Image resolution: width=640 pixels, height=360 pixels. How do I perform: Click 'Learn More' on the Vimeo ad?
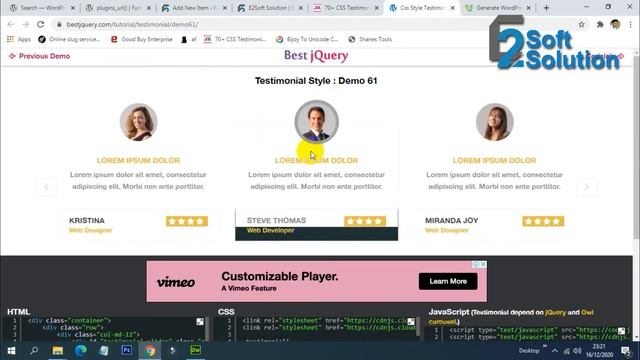[x=448, y=281]
